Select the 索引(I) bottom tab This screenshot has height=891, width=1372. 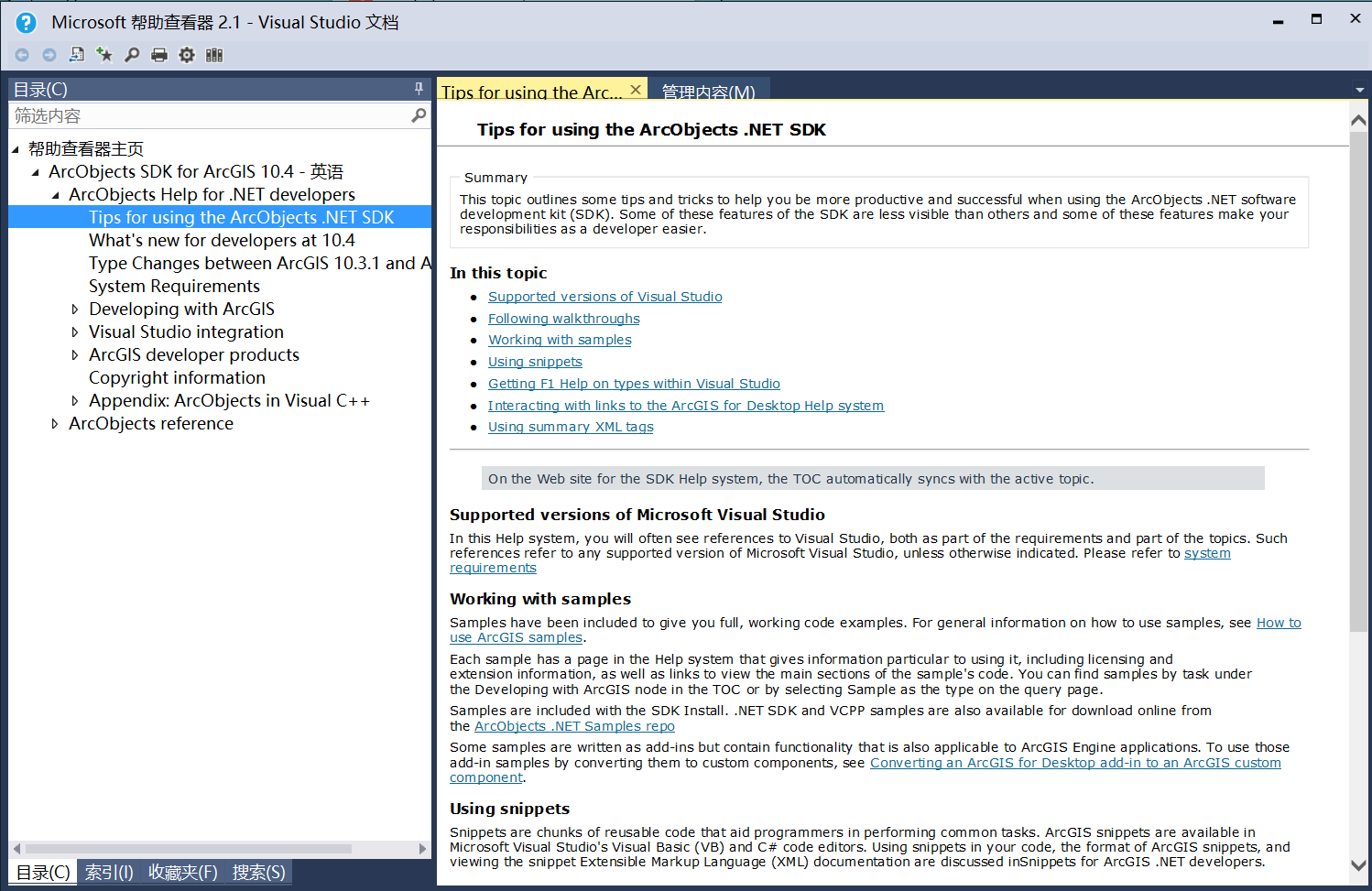tap(109, 873)
